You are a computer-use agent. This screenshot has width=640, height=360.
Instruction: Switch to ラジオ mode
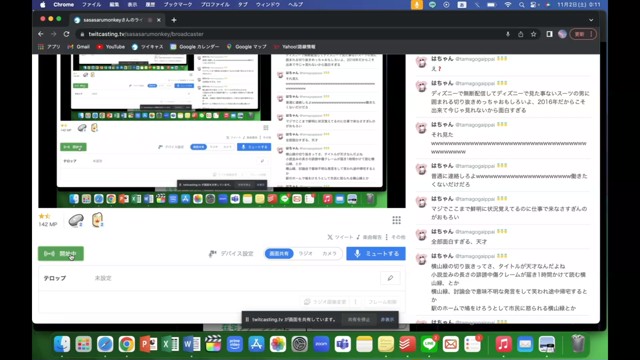coord(305,253)
